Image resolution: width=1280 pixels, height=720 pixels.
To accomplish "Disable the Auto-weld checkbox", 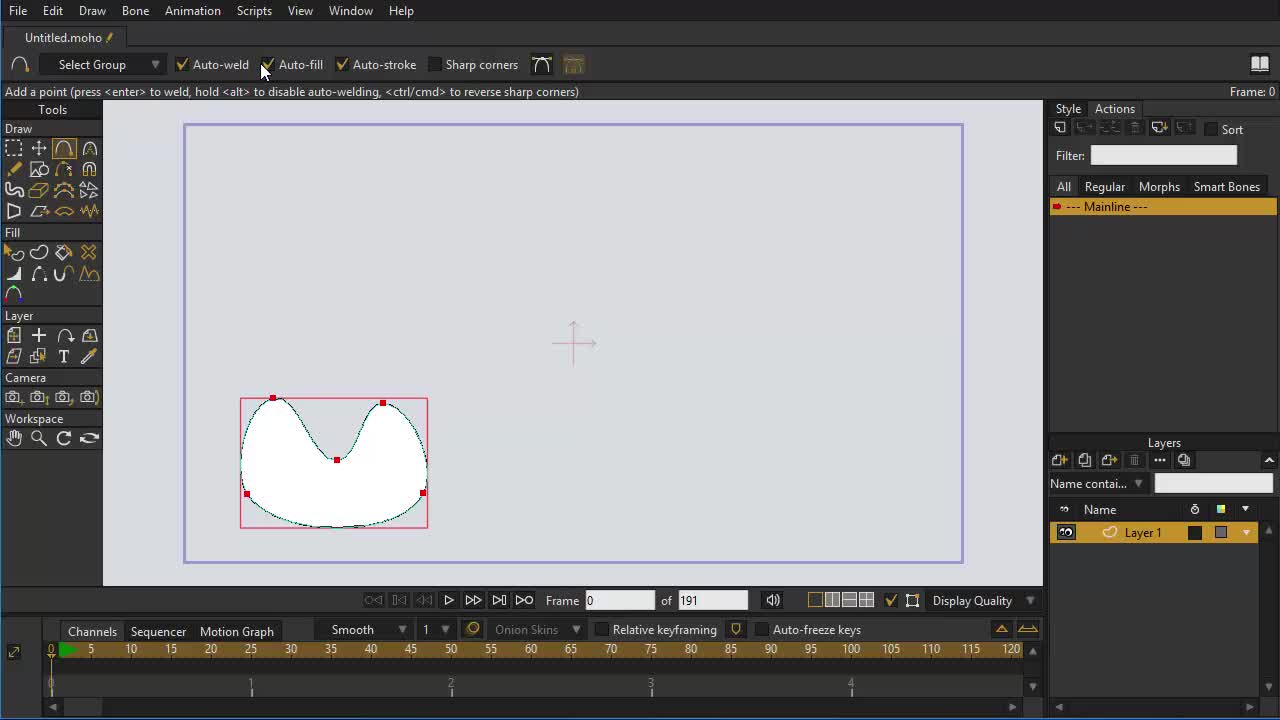I will [x=182, y=65].
